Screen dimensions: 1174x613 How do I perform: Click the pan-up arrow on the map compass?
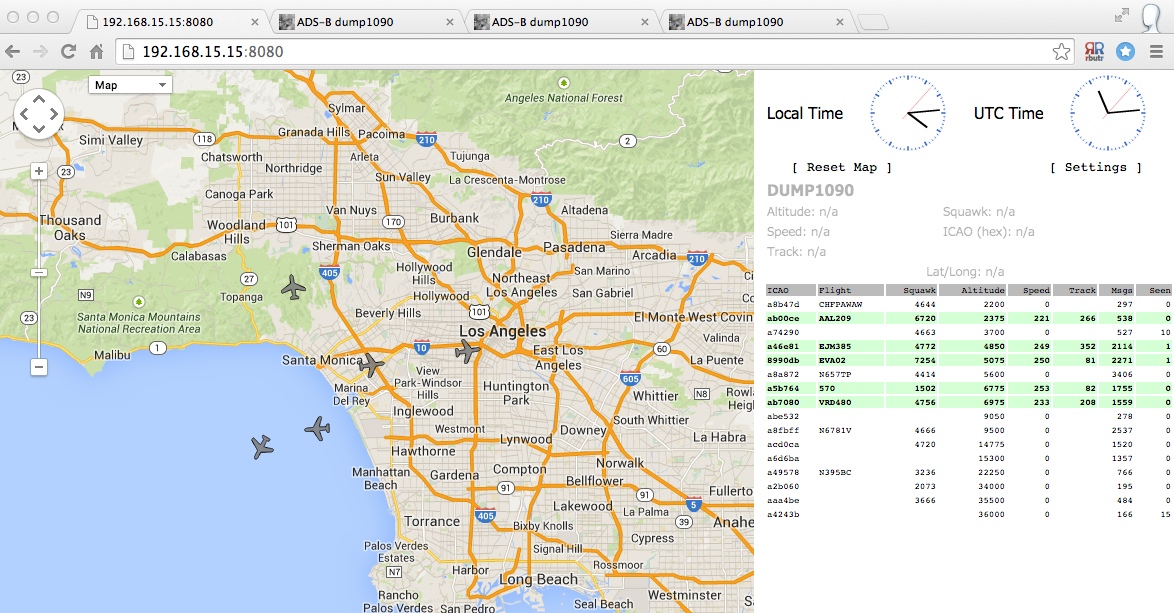[40, 100]
